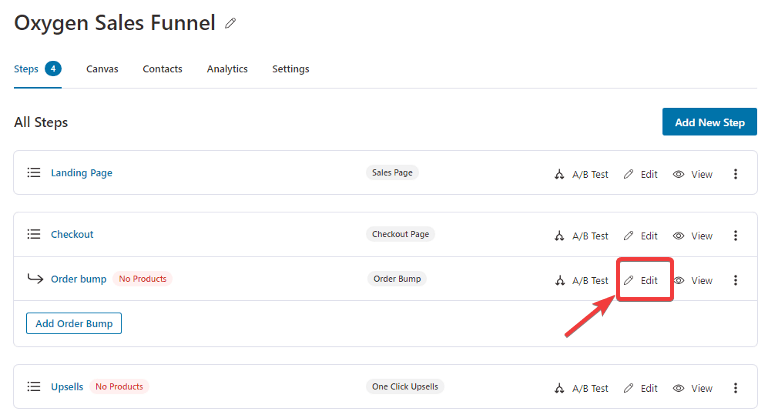This screenshot has height=418, width=768.
Task: Click the drag handle icon for Upsells
Action: [34, 387]
